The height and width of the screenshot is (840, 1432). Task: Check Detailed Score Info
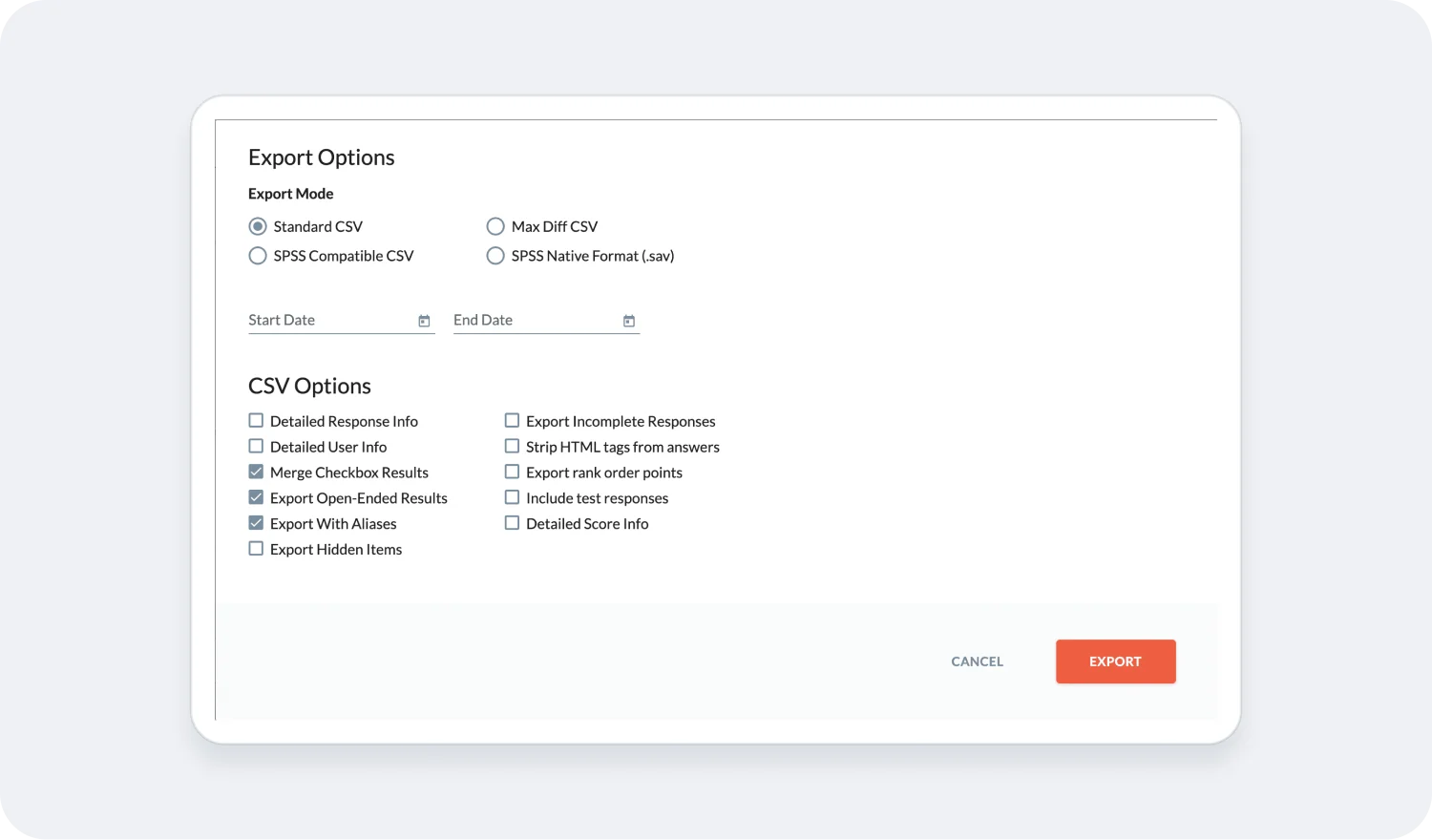pos(512,522)
